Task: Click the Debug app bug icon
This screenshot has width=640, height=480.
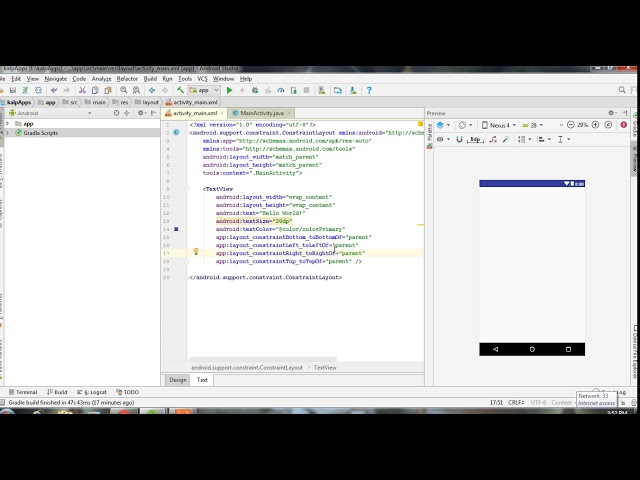Action: [255, 90]
